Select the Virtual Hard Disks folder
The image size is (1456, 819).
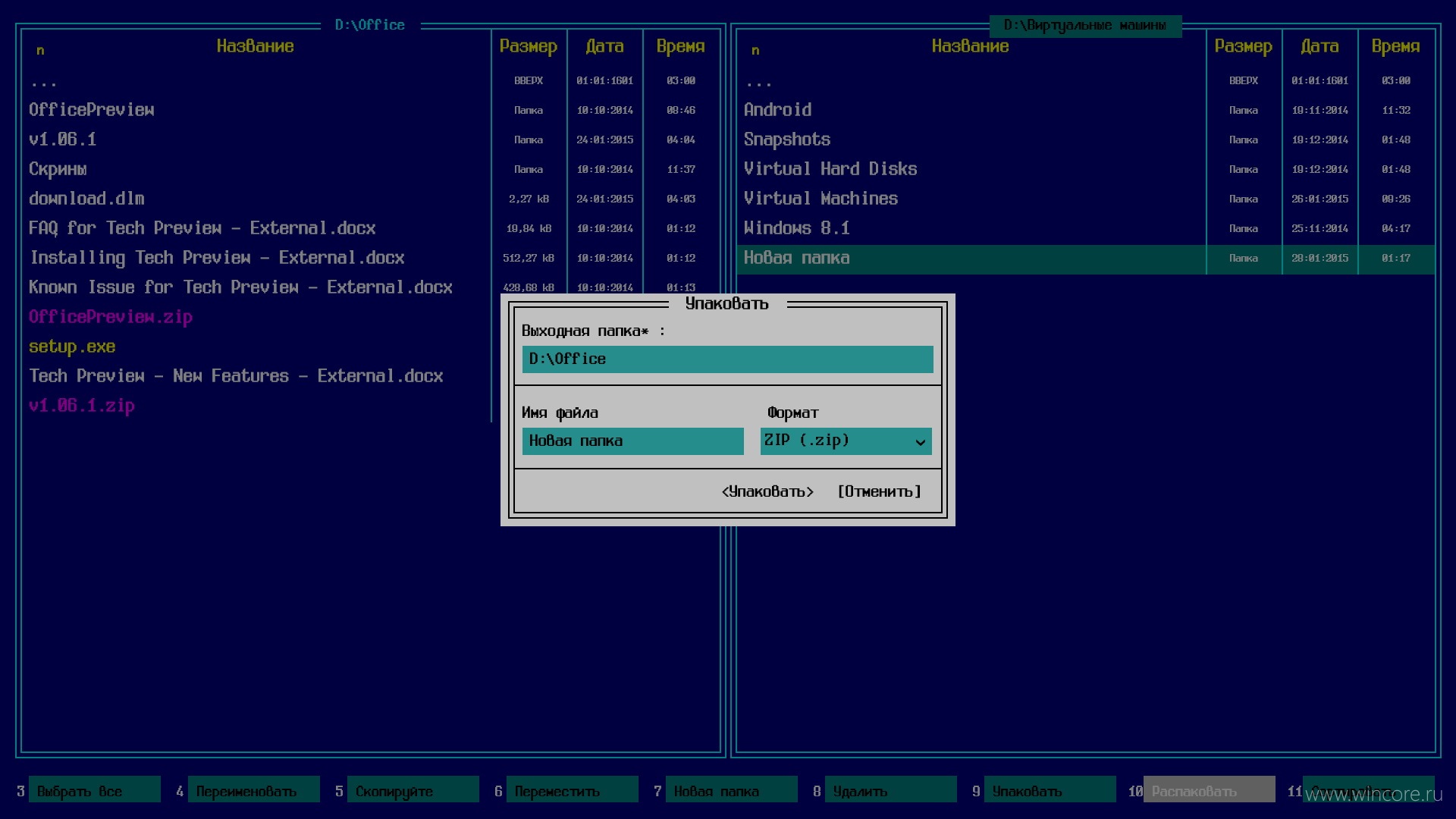click(x=830, y=169)
